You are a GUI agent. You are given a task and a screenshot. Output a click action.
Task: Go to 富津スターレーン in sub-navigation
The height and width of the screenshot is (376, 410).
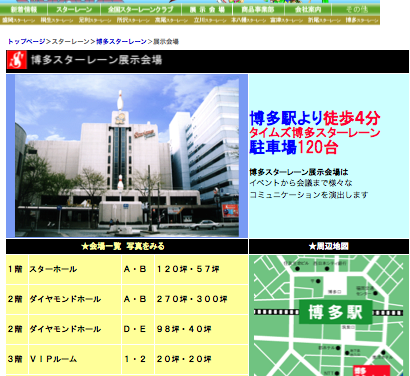[x=286, y=20]
